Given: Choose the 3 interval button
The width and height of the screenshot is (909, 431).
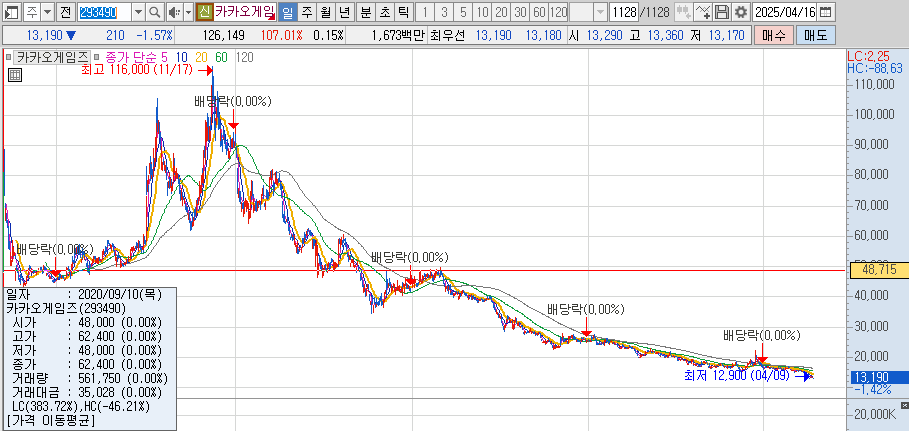Looking at the screenshot, I should point(444,12).
